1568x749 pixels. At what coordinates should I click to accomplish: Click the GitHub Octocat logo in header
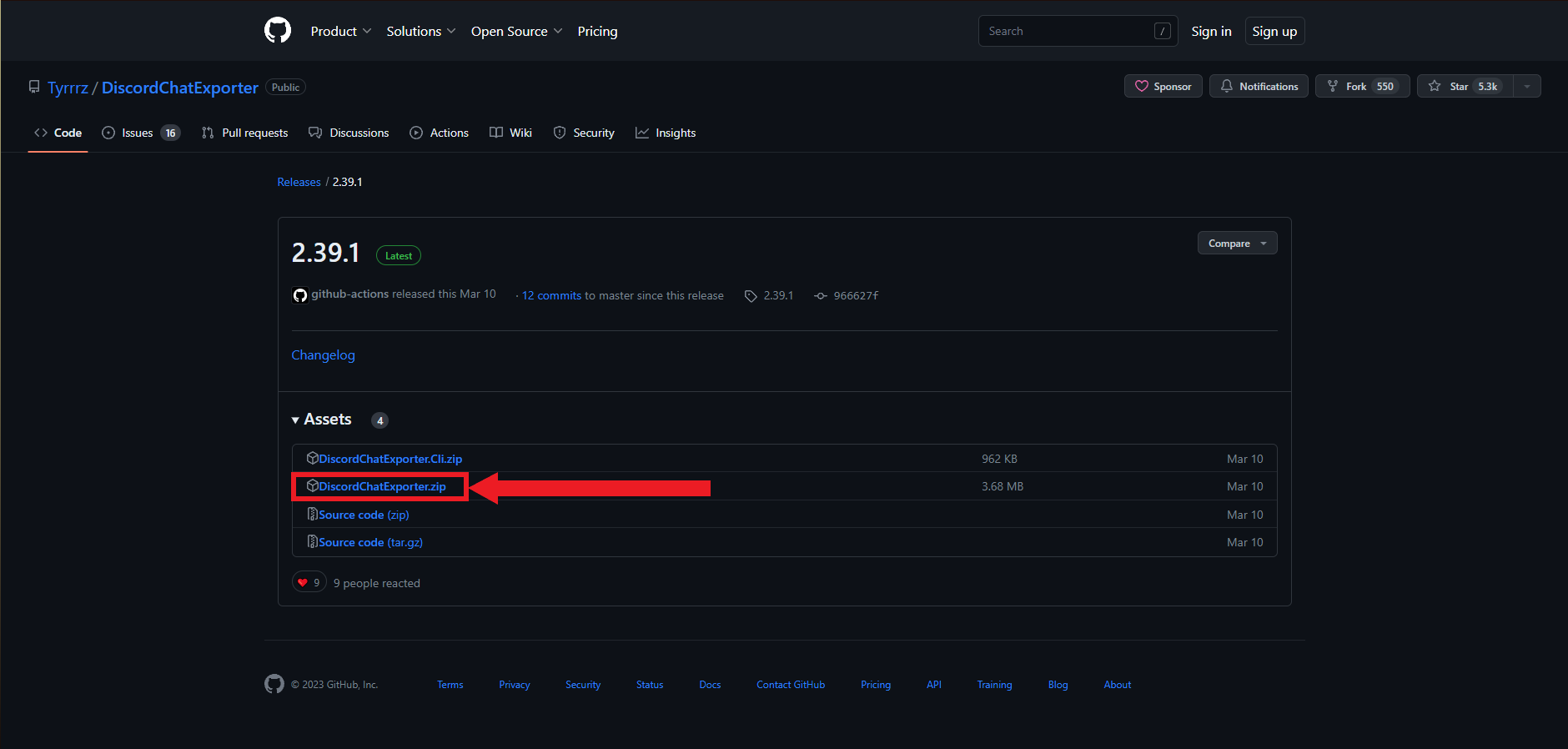pyautogui.click(x=278, y=31)
